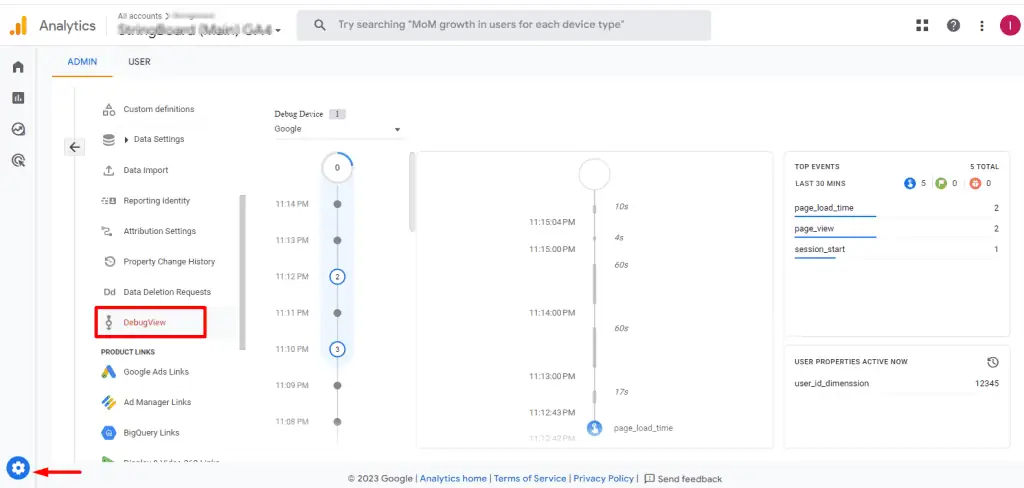The height and width of the screenshot is (488, 1024).
Task: Open the Privacy Policy link
Action: click(x=603, y=479)
